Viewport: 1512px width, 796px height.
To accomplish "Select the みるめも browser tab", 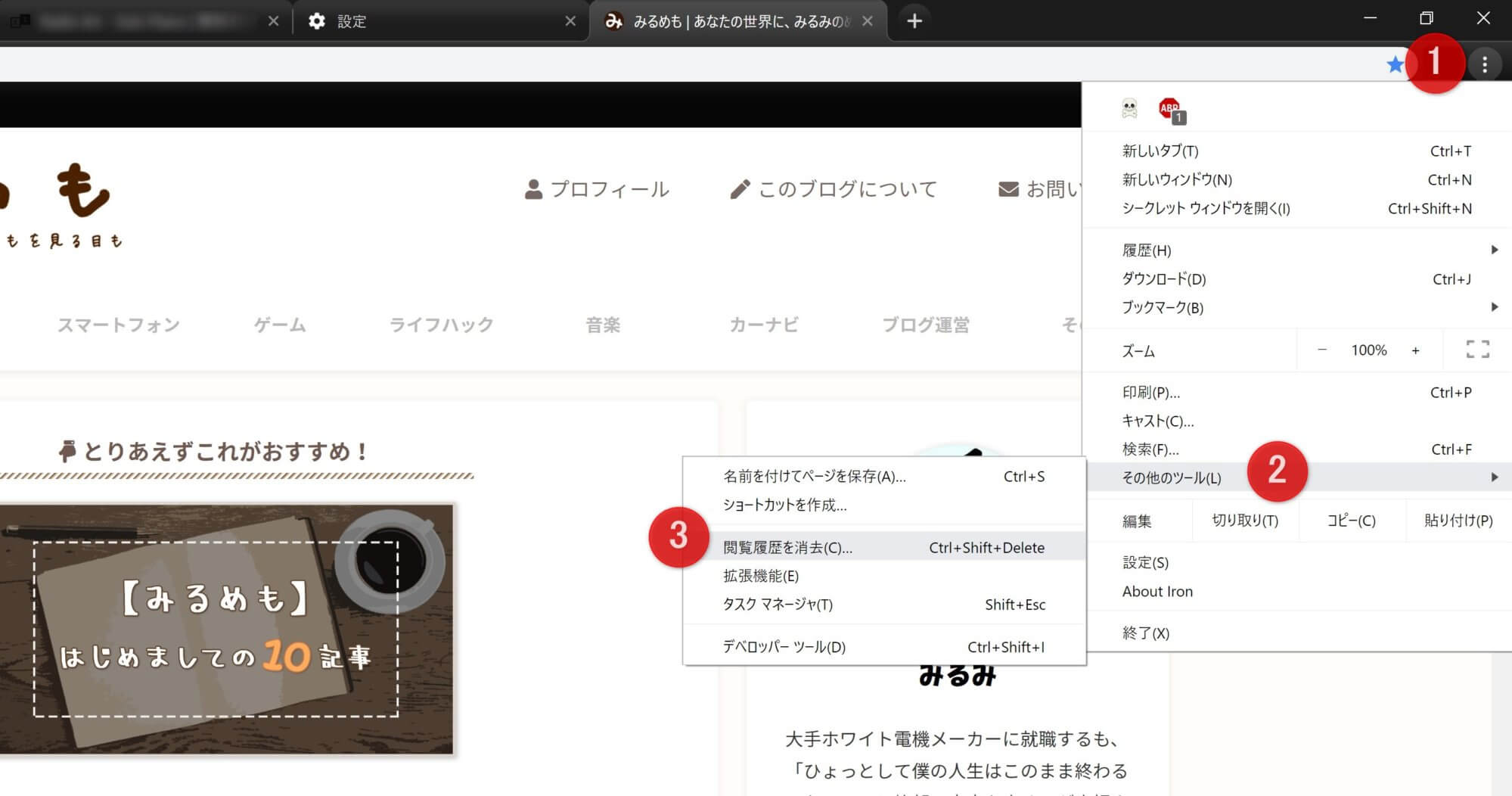I will click(739, 21).
